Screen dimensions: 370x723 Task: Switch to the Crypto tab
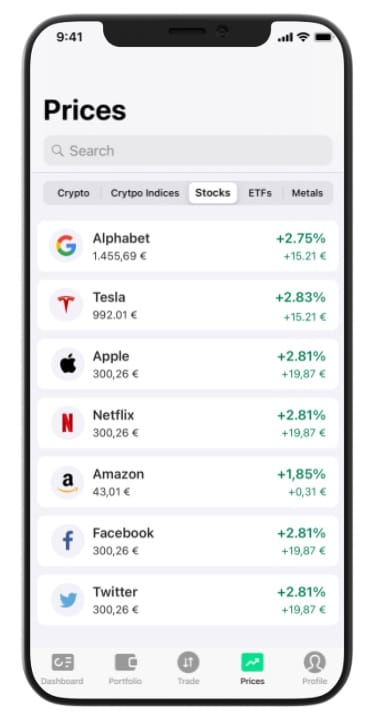pyautogui.click(x=73, y=193)
